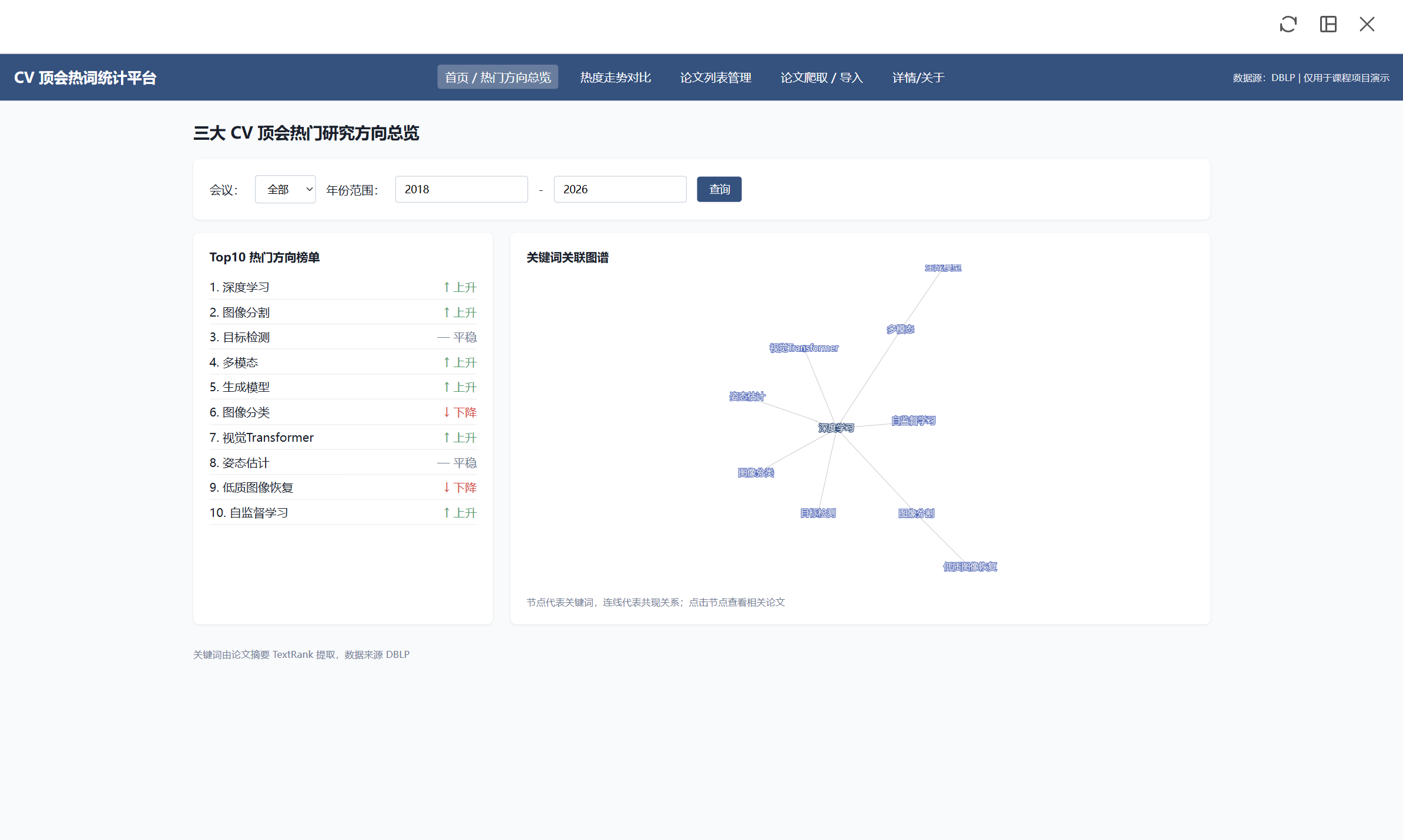Select ranking row 5. 生成模型
The image size is (1403, 840).
pos(343,387)
